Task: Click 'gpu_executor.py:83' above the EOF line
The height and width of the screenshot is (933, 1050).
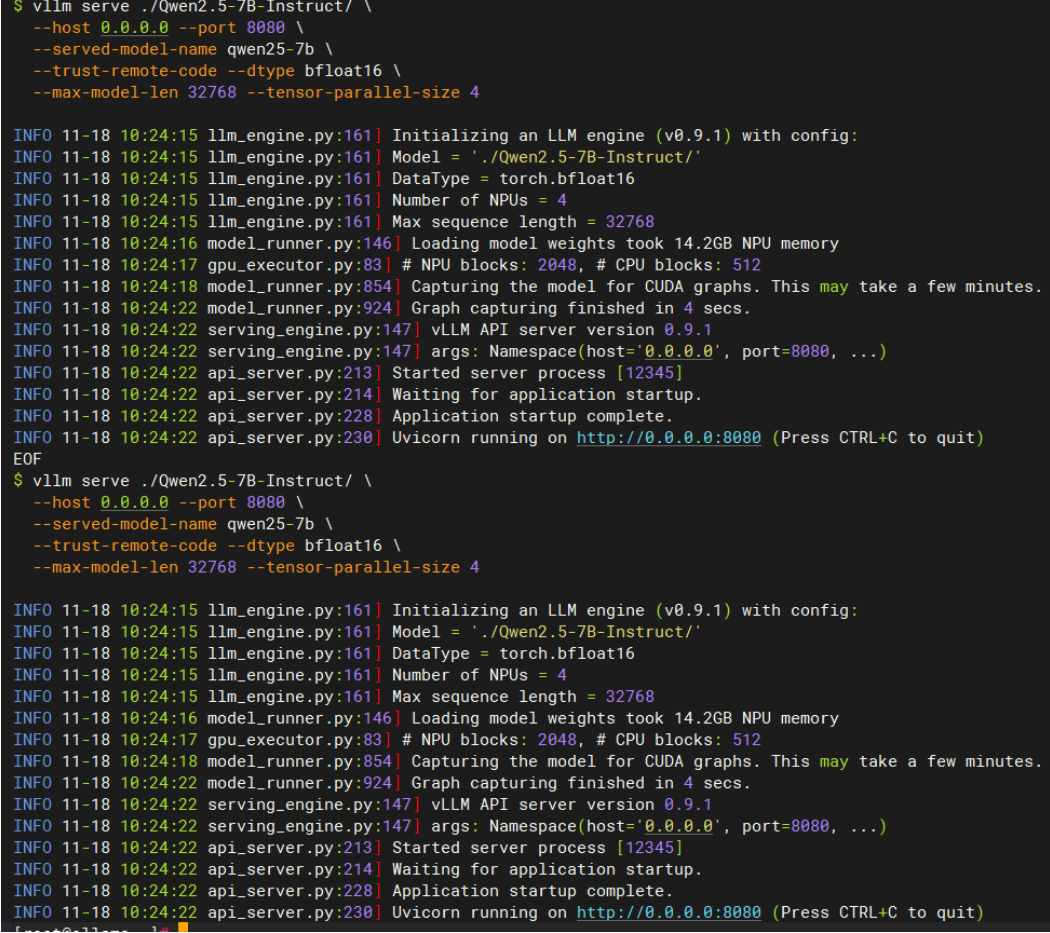Action: (295, 265)
